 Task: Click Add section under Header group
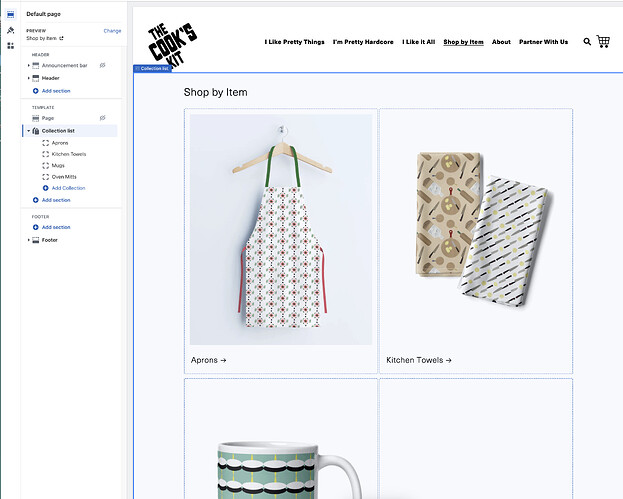point(56,91)
